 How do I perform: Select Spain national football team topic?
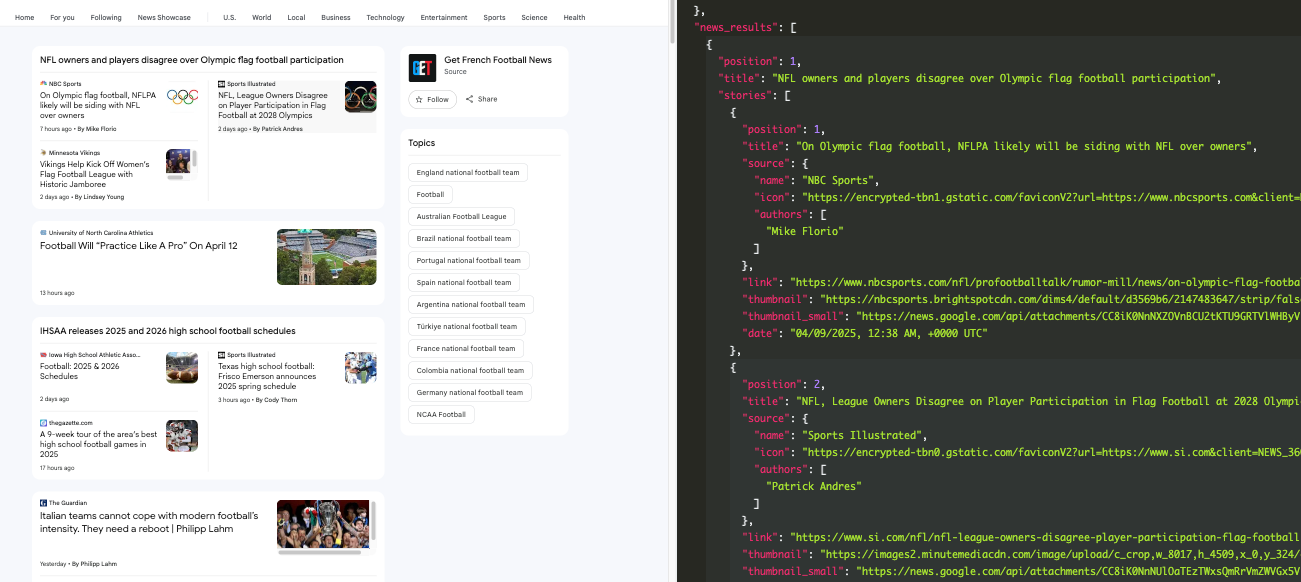point(464,282)
